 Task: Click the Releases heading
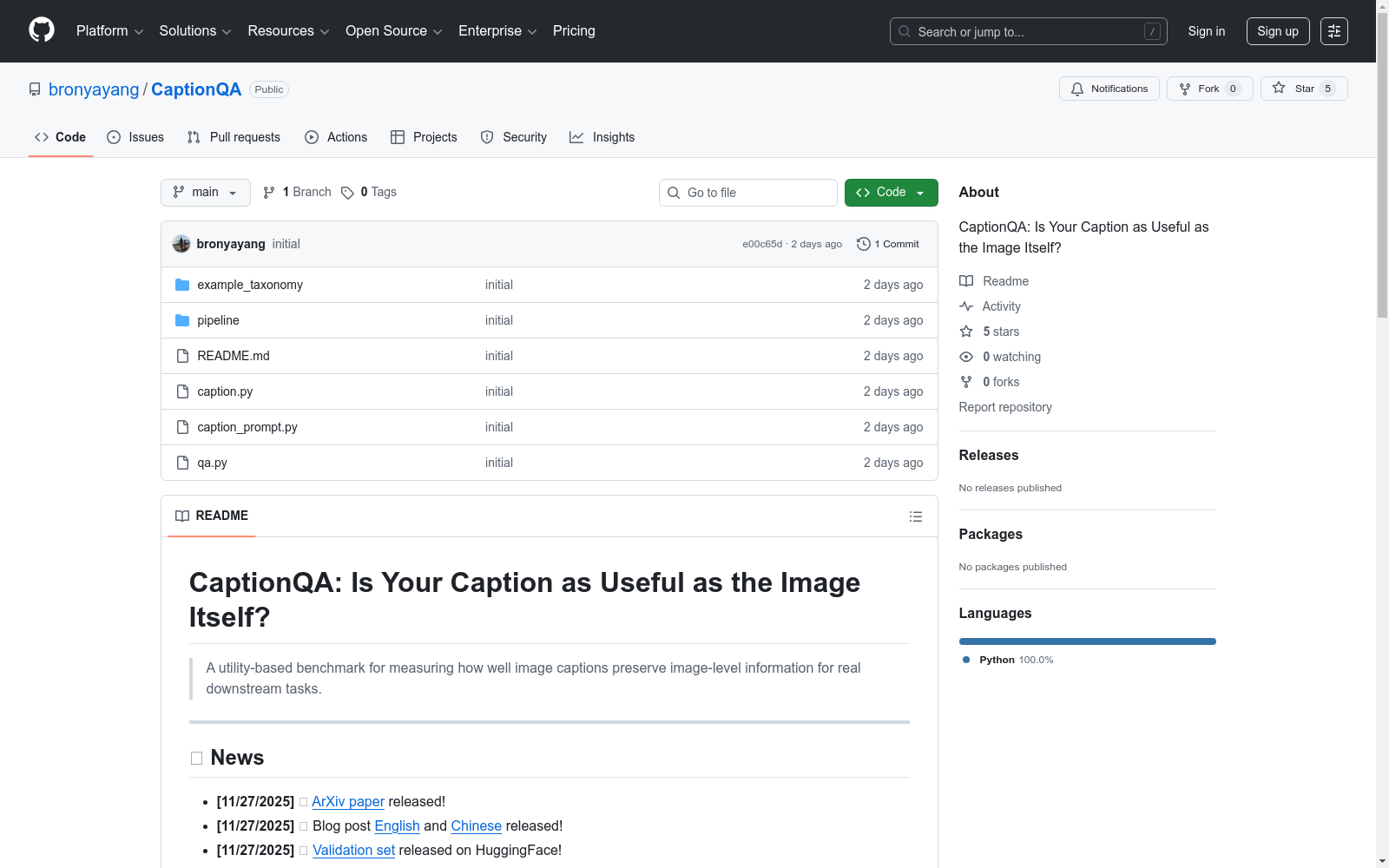point(989,455)
